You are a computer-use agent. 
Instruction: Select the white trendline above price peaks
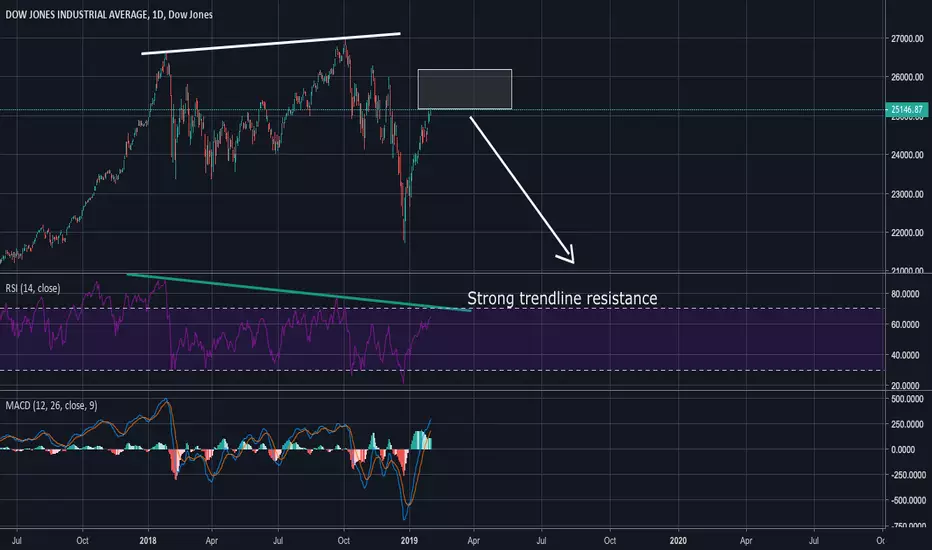pos(270,44)
